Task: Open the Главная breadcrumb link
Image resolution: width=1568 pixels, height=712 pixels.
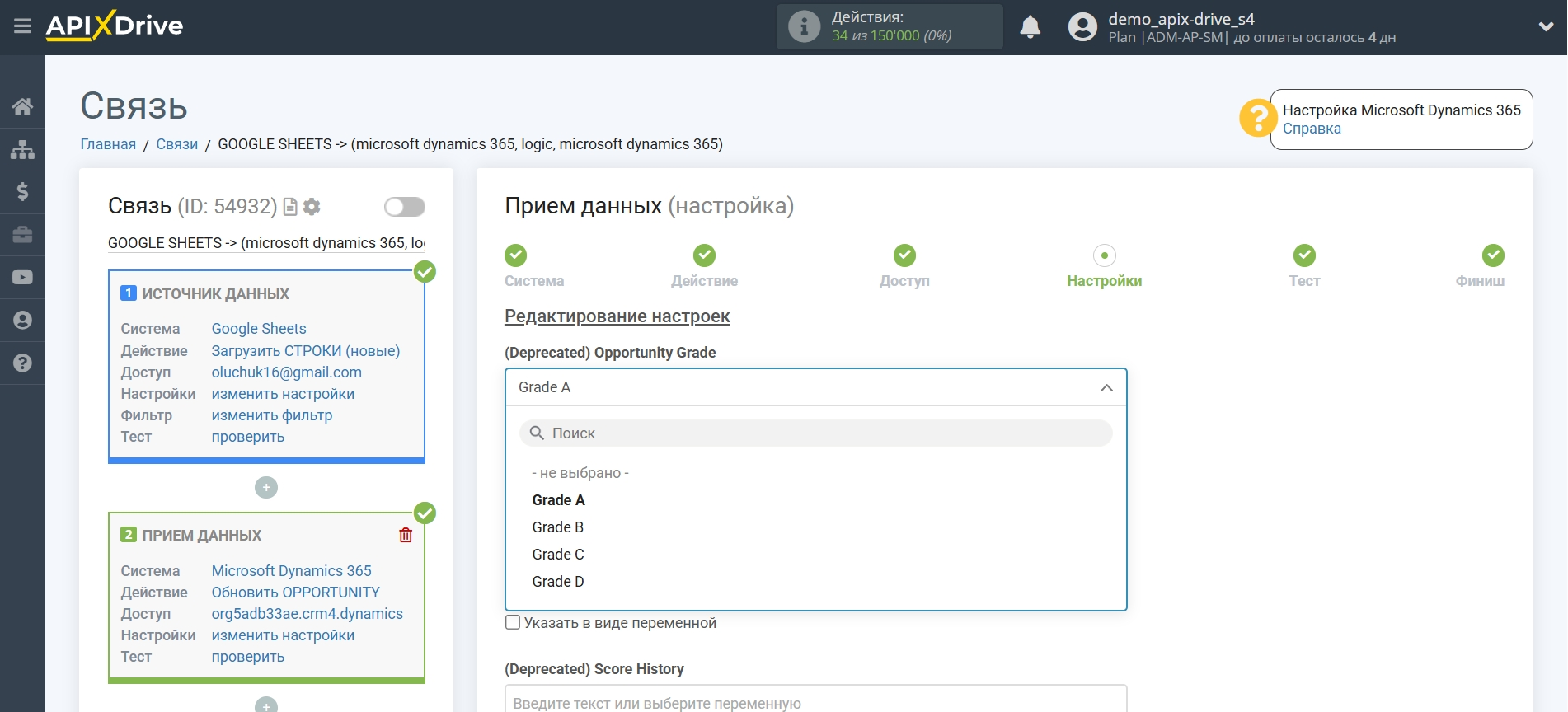Action: pos(108,144)
